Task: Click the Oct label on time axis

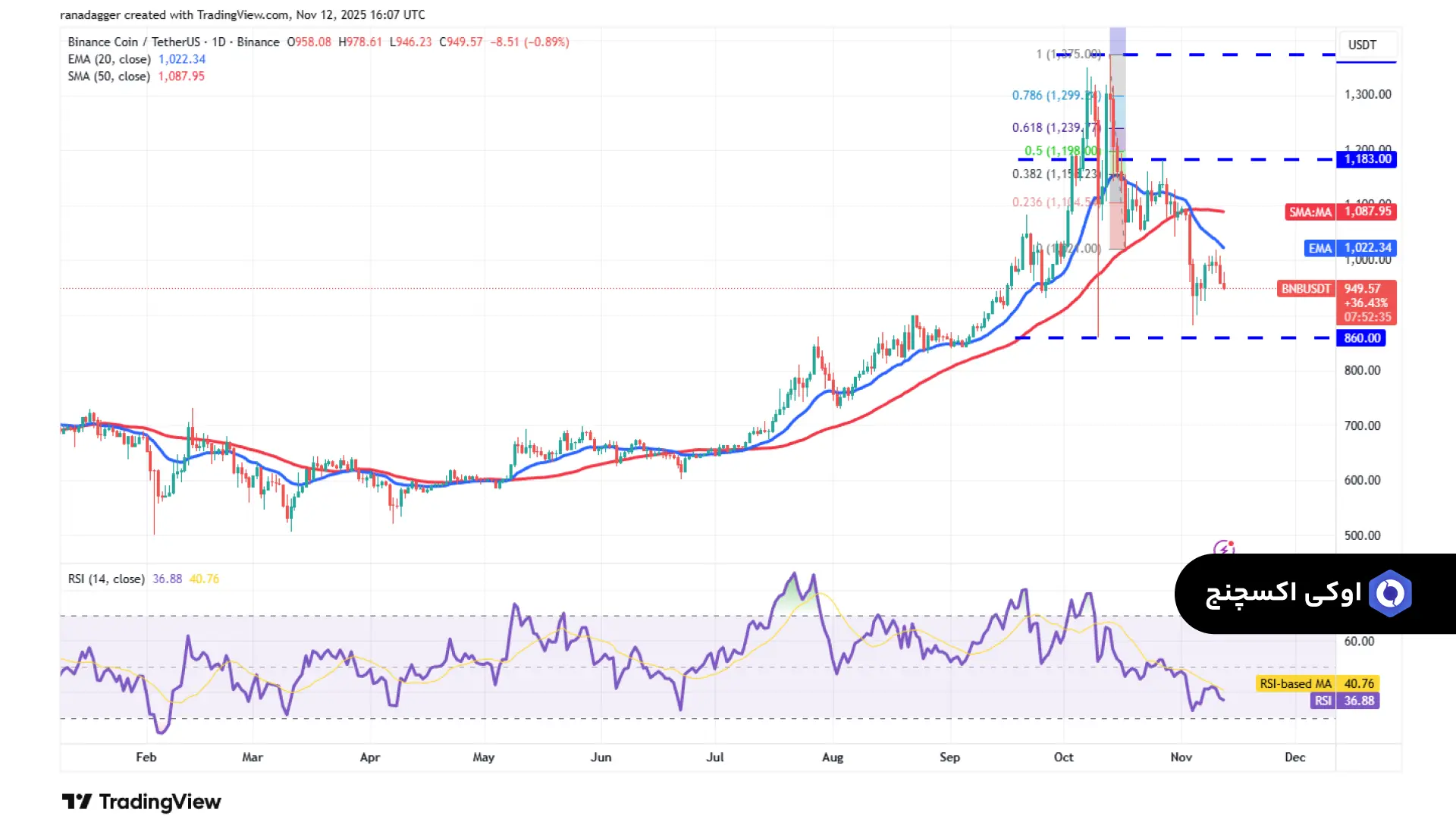Action: coord(1063,757)
